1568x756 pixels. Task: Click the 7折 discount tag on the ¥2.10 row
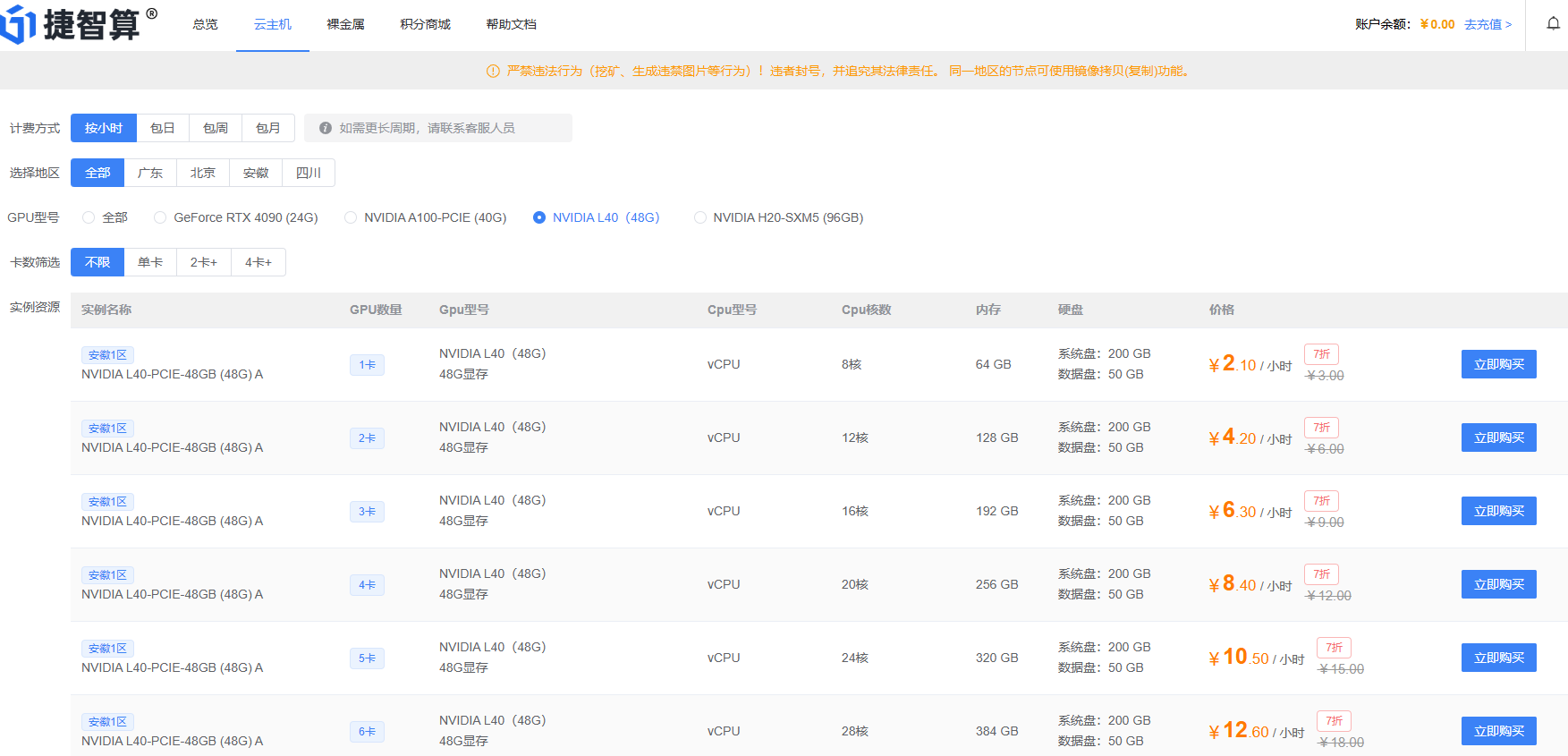tap(1321, 354)
